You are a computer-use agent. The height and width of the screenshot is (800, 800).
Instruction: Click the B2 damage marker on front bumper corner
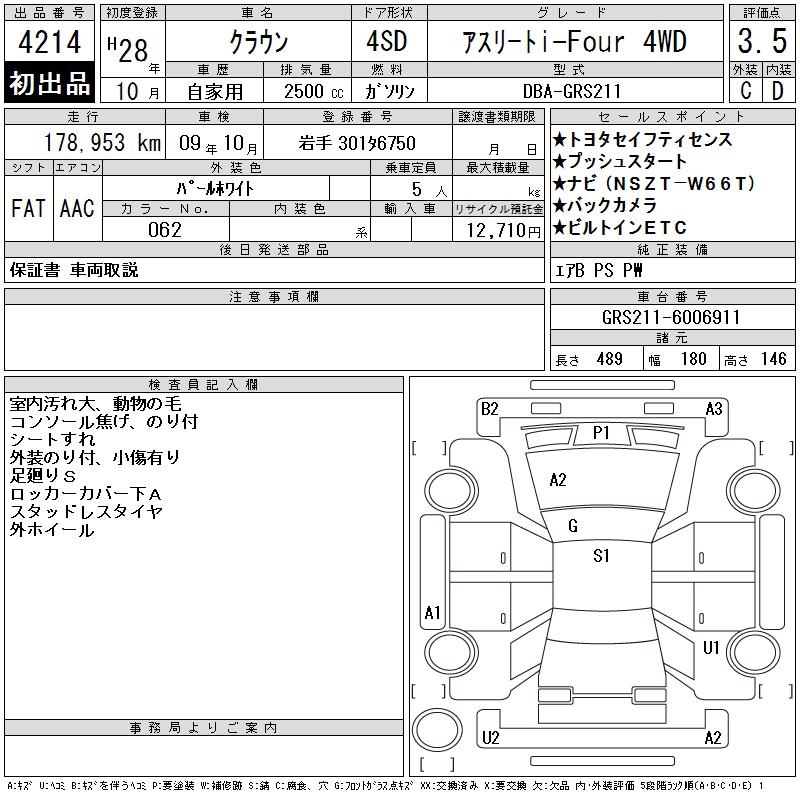click(x=489, y=408)
